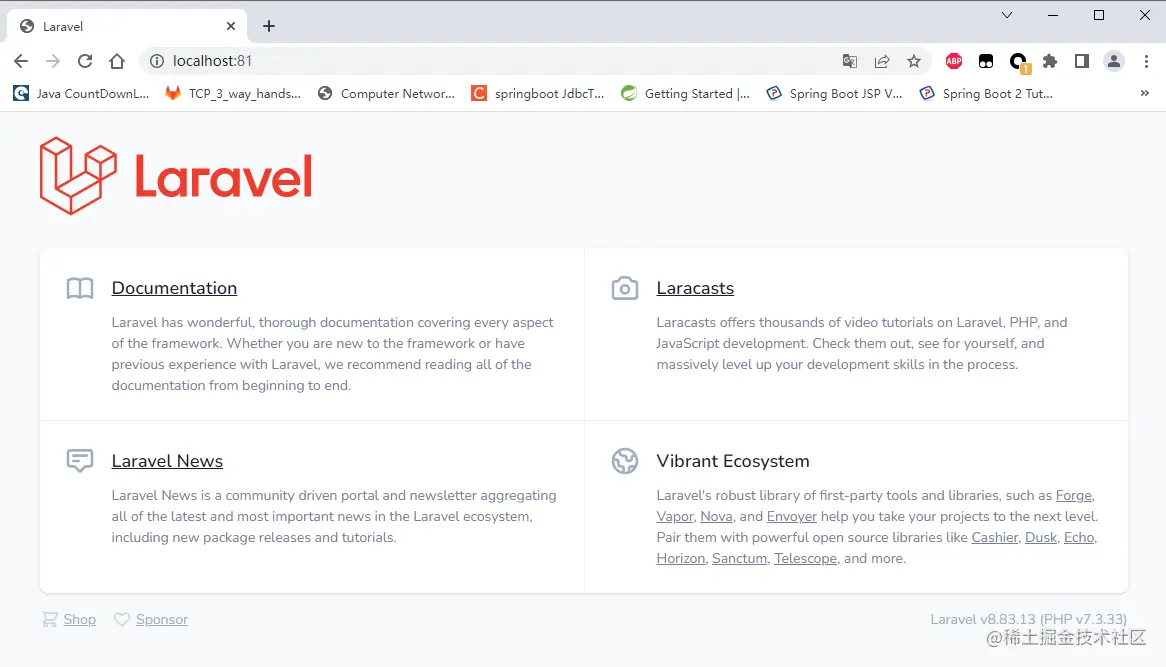Open the Forge link
Viewport: 1166px width, 667px height.
[x=1074, y=495]
